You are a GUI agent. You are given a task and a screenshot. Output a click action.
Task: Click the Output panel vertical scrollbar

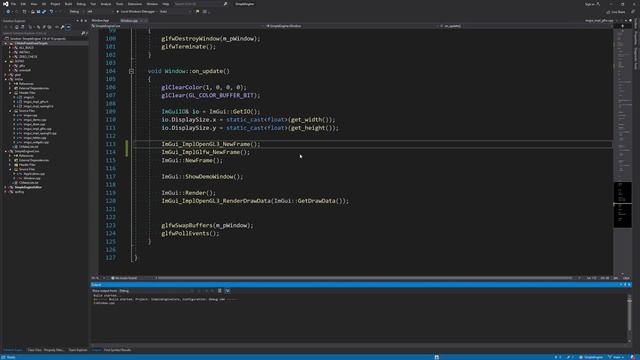[x=630, y=318]
